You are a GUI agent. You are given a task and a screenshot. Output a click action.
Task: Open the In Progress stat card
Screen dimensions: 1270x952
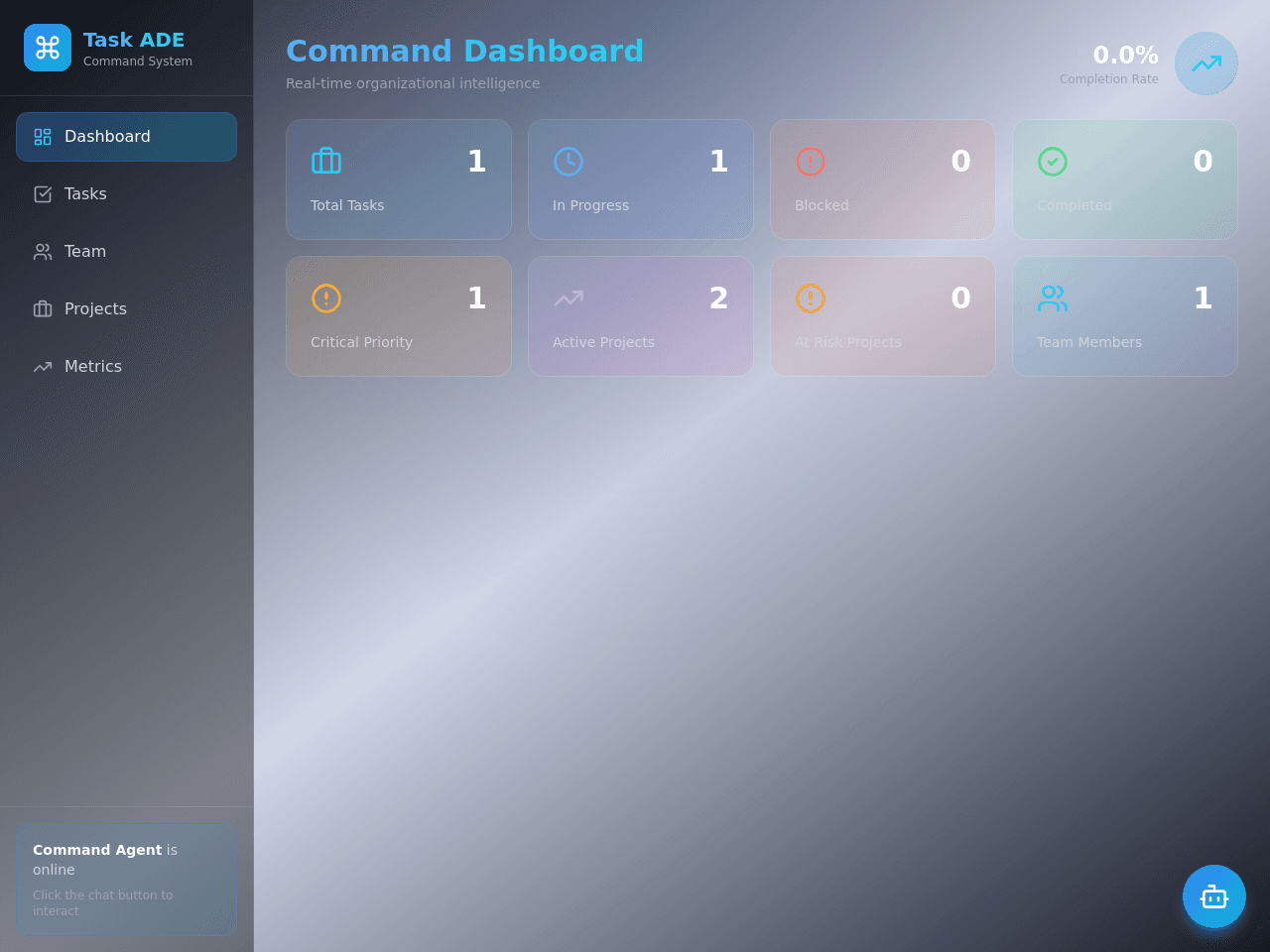641,179
